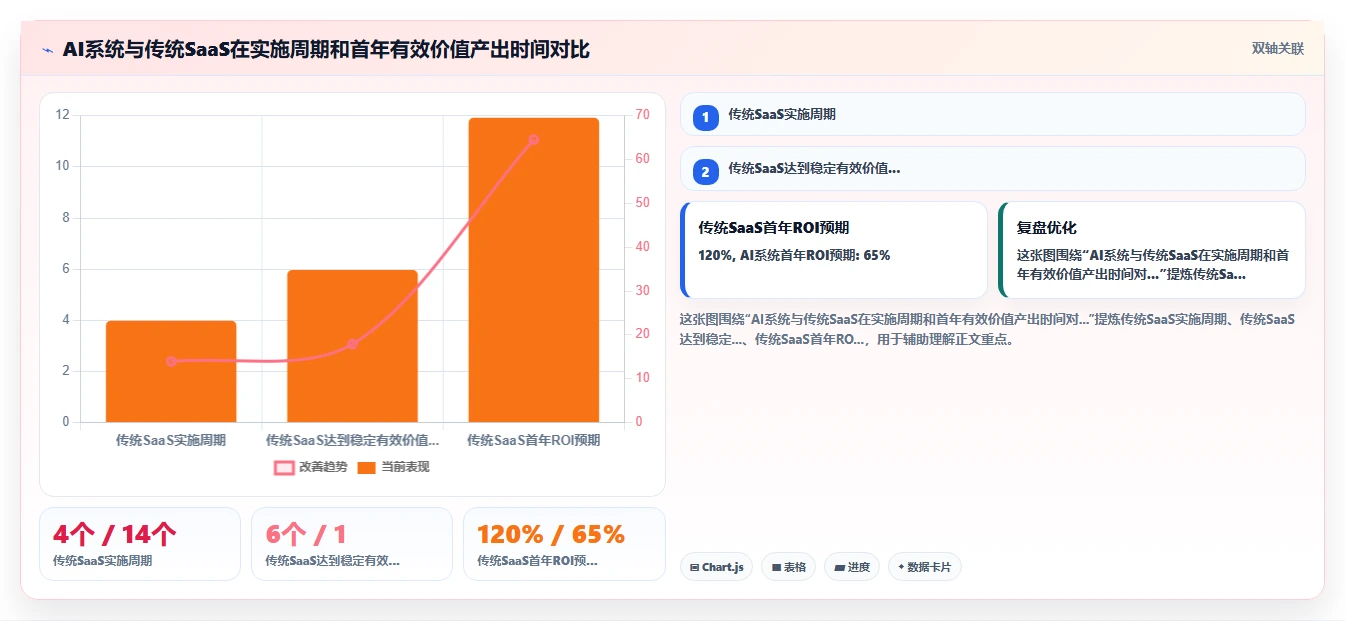Select the 进度 tag
The height and width of the screenshot is (621, 1345).
[852, 567]
